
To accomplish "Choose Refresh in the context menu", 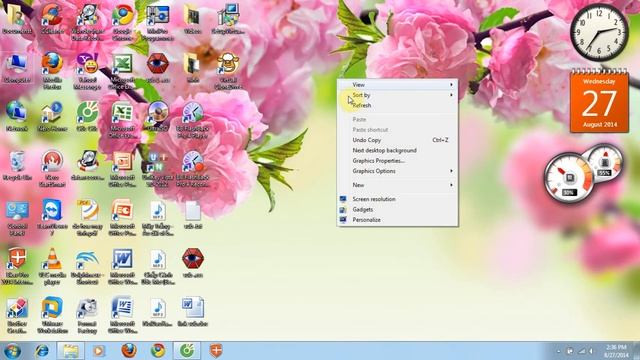I will (x=397, y=105).
